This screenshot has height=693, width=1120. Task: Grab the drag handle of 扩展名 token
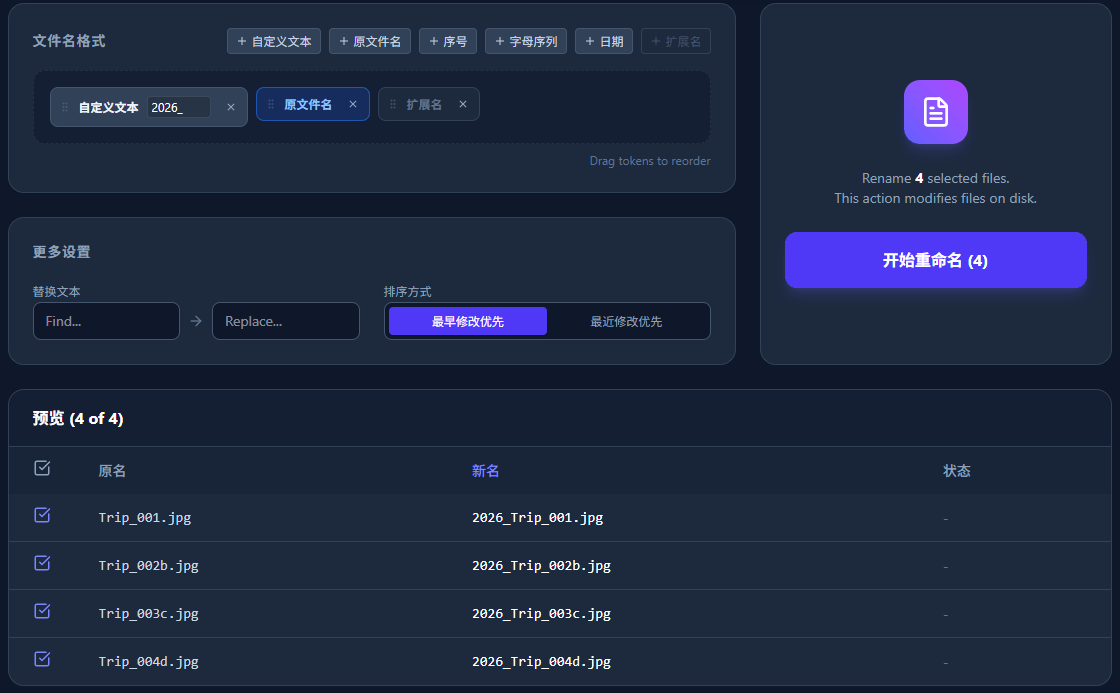point(393,104)
